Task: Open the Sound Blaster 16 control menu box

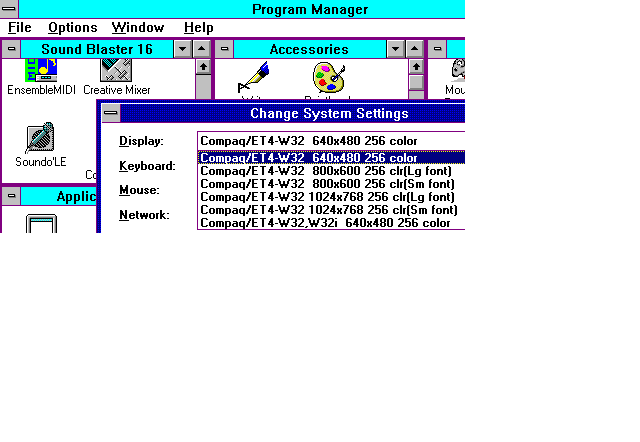Action: click(11, 49)
